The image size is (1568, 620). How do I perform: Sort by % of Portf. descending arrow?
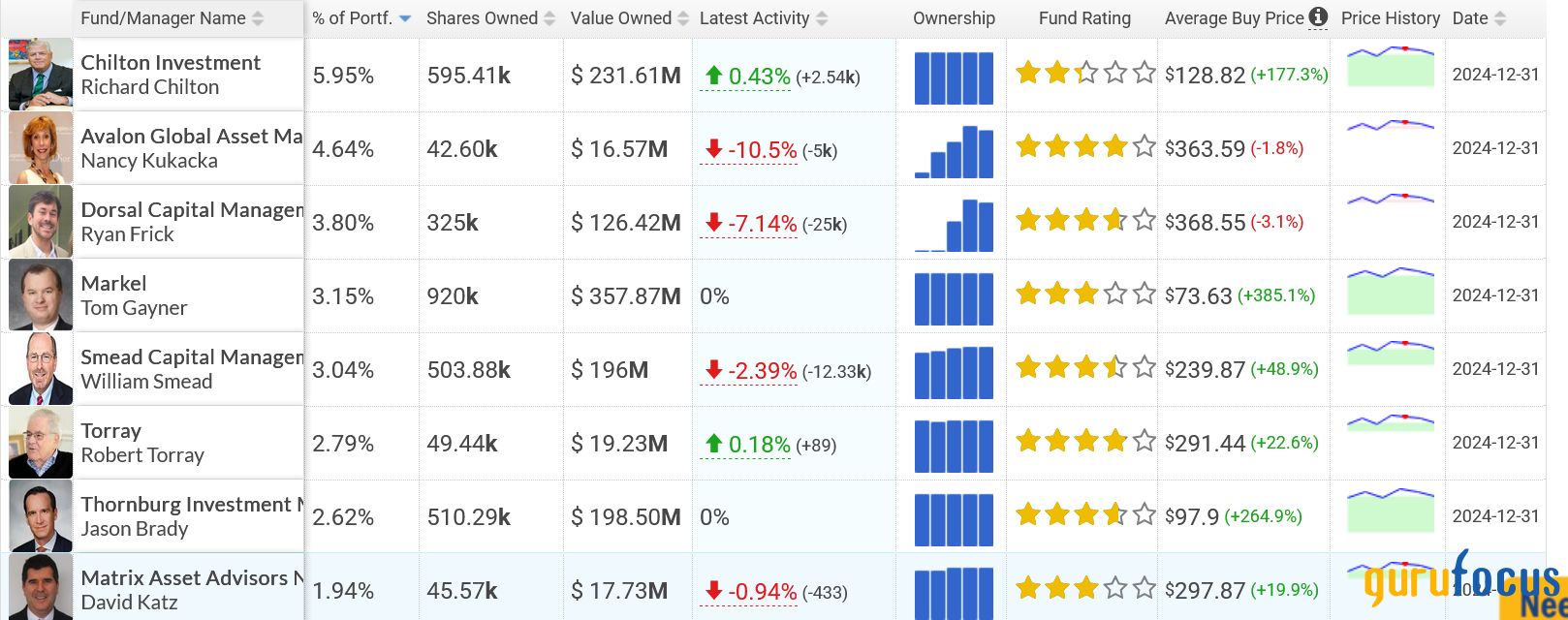405,18
